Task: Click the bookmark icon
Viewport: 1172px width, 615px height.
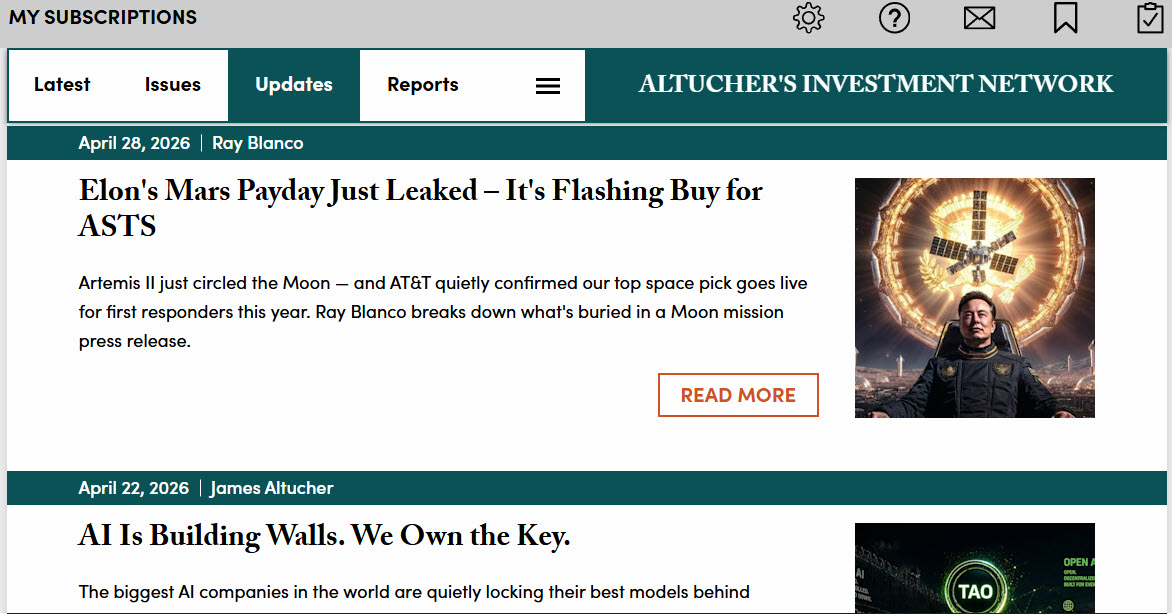Action: pyautogui.click(x=1066, y=18)
